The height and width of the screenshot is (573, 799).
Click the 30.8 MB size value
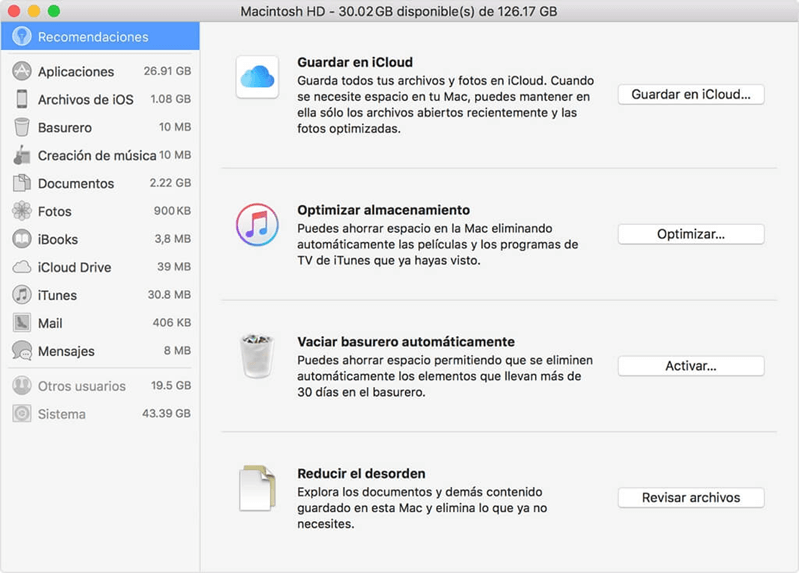[169, 295]
